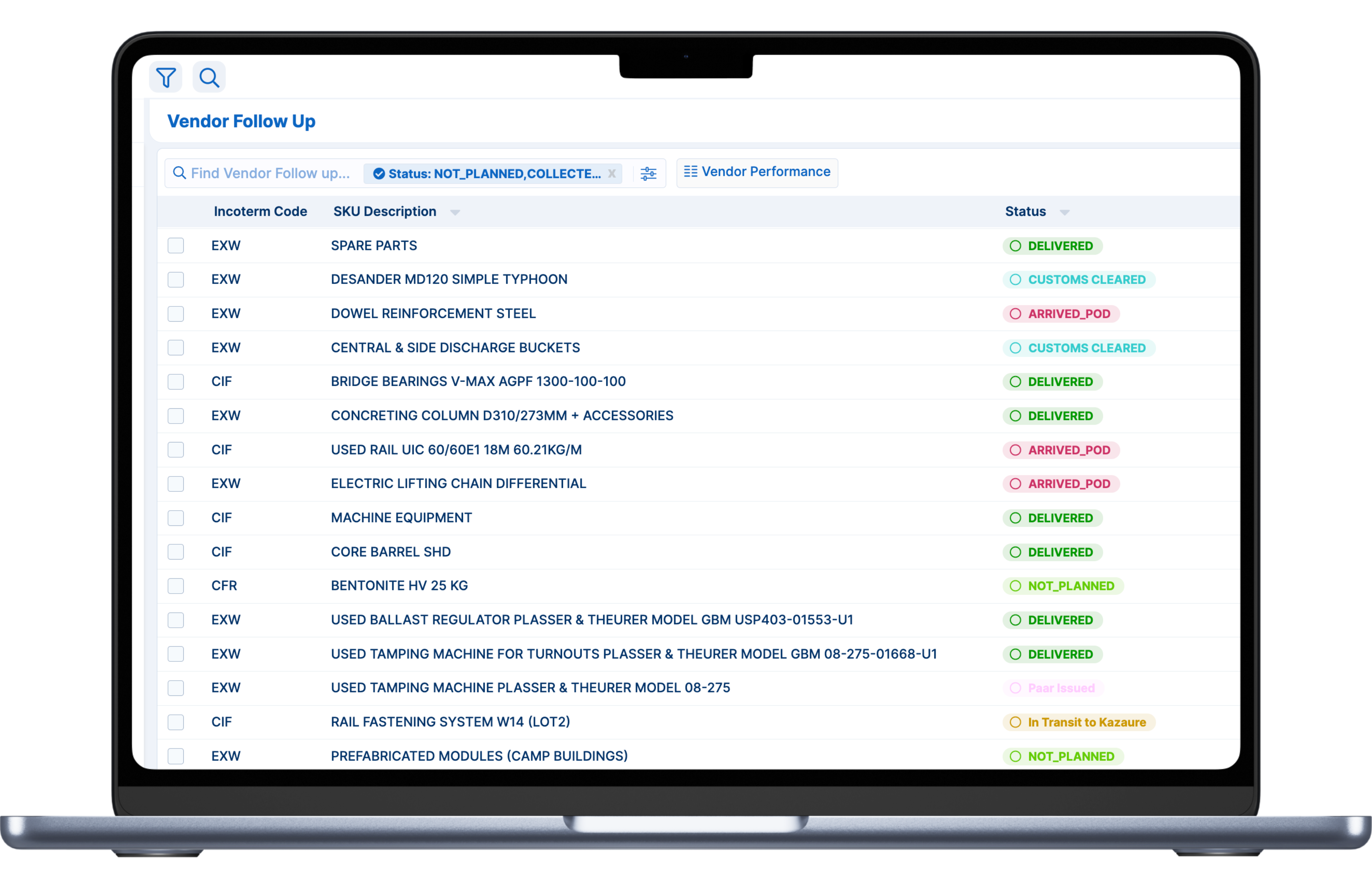Expand the Status column dropdown arrow
Viewport: 1372px width, 888px height.
tap(1064, 213)
